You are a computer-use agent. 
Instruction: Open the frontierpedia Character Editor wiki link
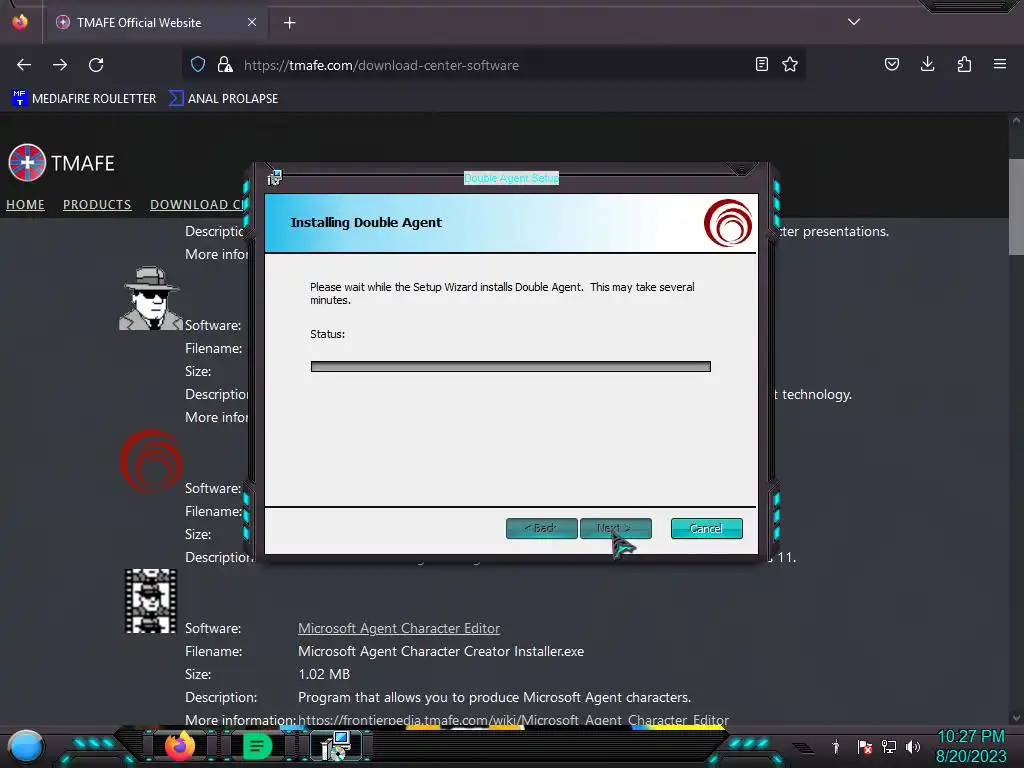513,720
